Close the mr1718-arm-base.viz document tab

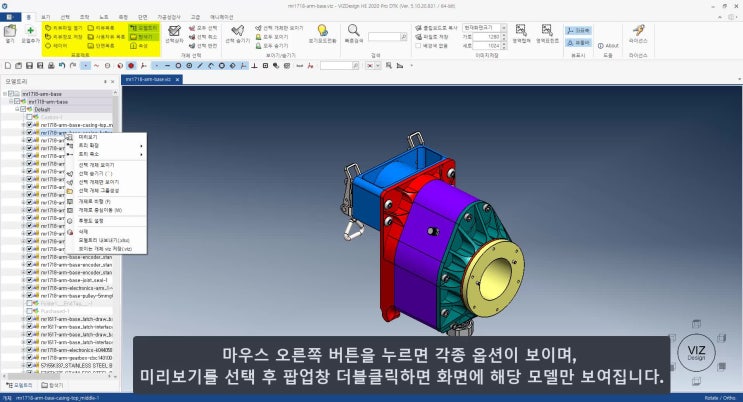pos(178,79)
